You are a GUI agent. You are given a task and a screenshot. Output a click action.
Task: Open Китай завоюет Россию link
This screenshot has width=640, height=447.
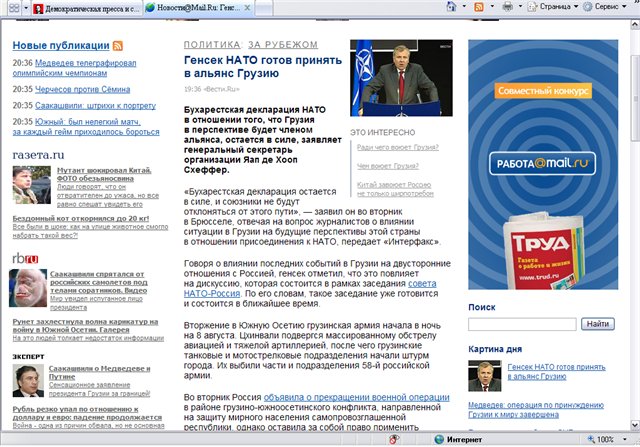click(395, 189)
